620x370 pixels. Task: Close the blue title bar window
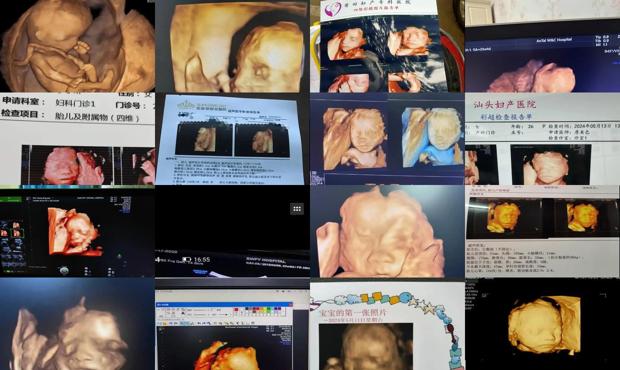pos(291,304)
